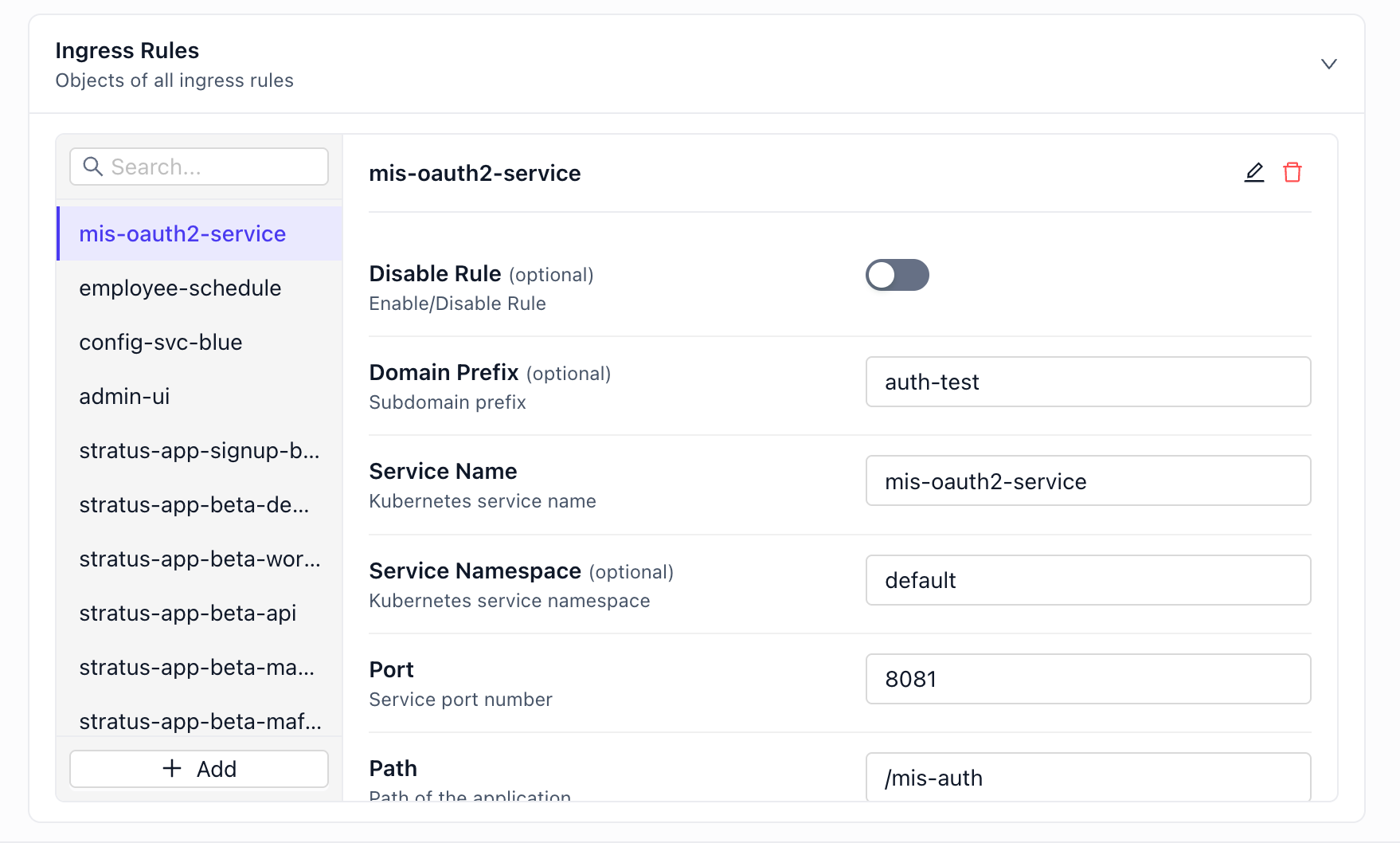
Task: Choose the stratus-app-beta-api rule
Action: point(200,613)
